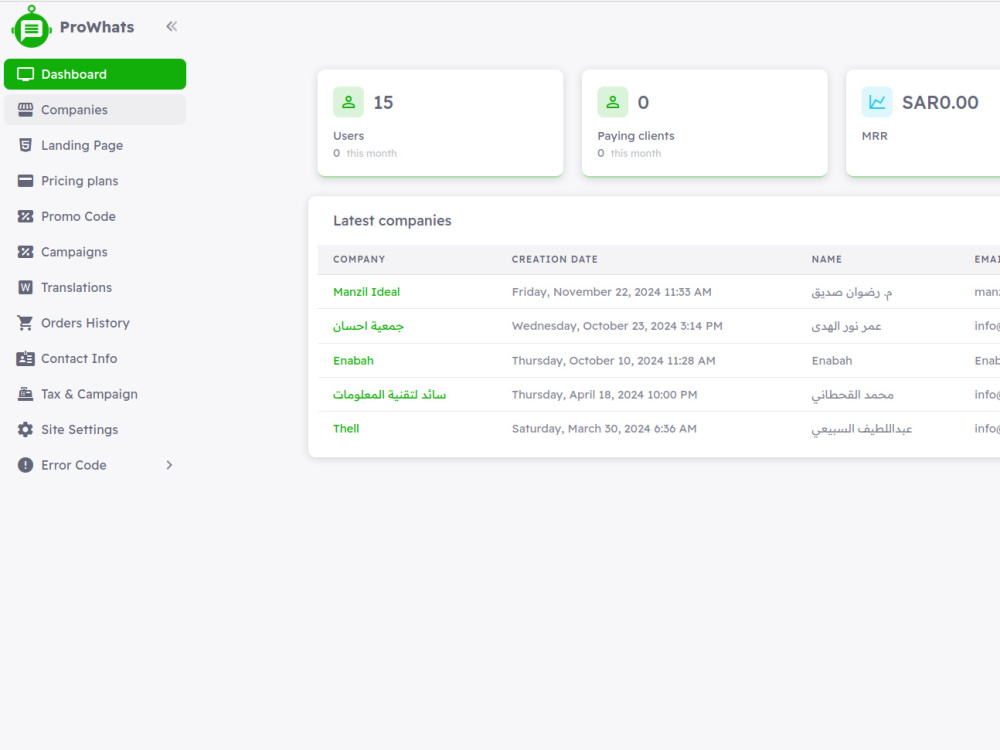Click the ProWhats brand name text
The image size is (1000, 750).
click(97, 27)
